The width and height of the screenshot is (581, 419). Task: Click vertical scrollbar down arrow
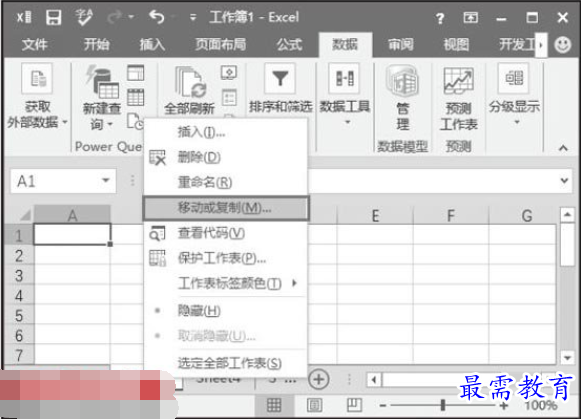click(567, 358)
